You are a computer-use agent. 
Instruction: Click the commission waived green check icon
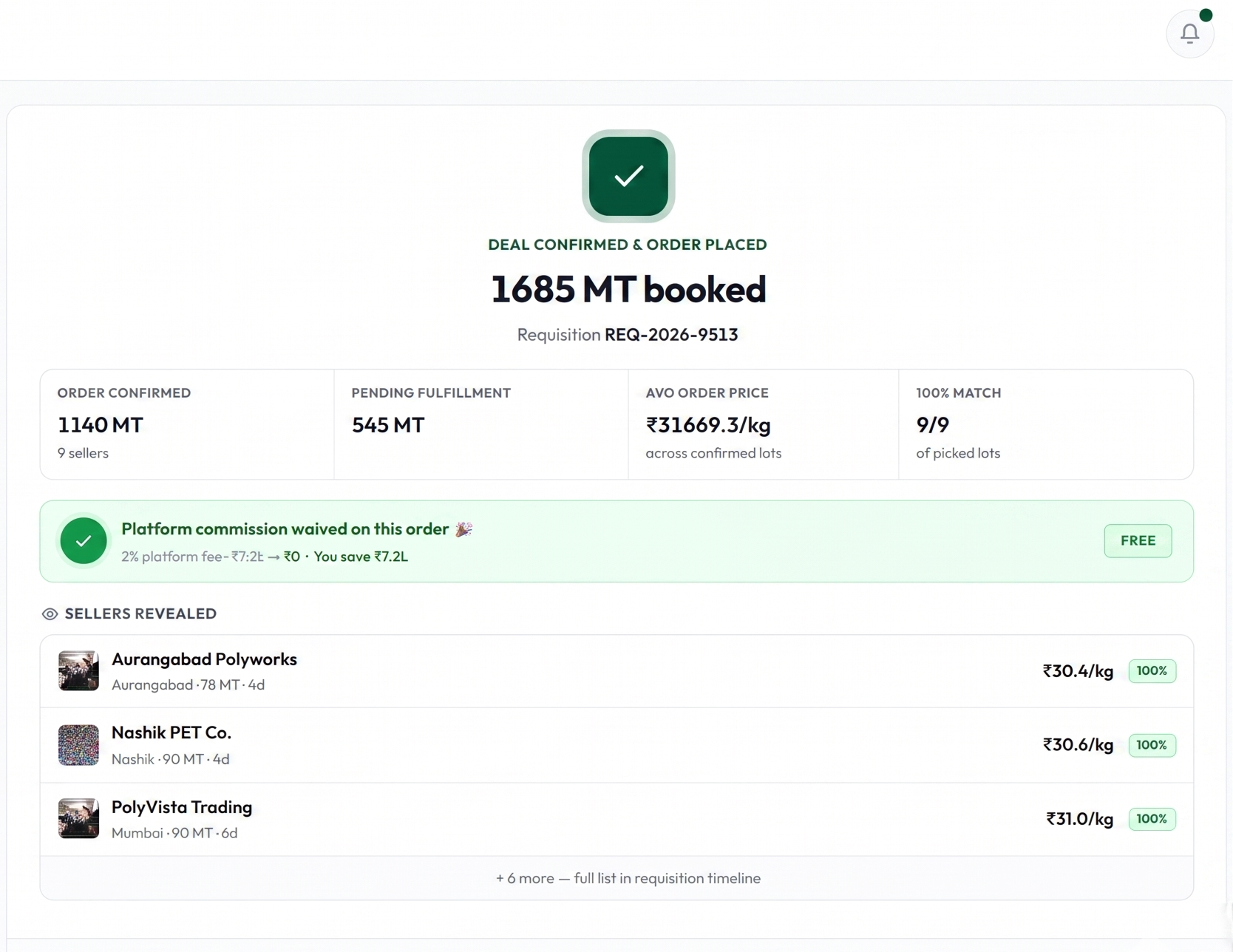tap(84, 541)
